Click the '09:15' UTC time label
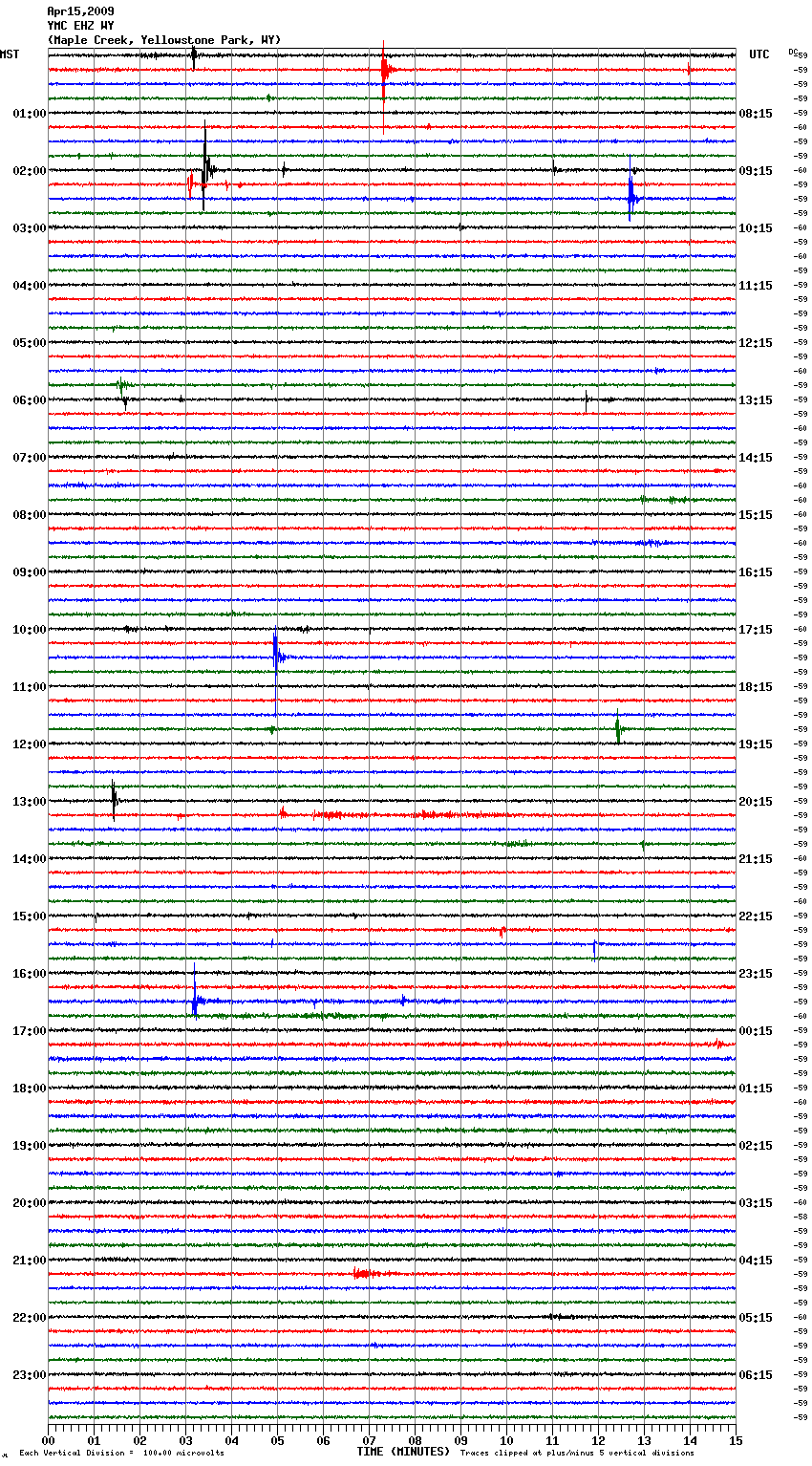The width and height of the screenshot is (812, 1466). point(756,171)
